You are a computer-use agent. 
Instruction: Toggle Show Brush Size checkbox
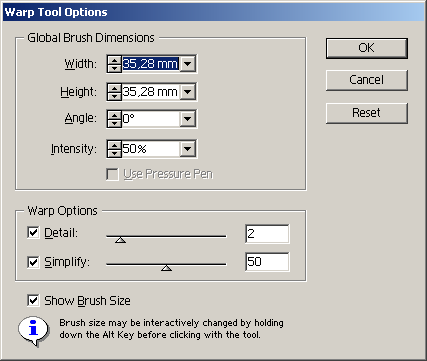coord(33,301)
